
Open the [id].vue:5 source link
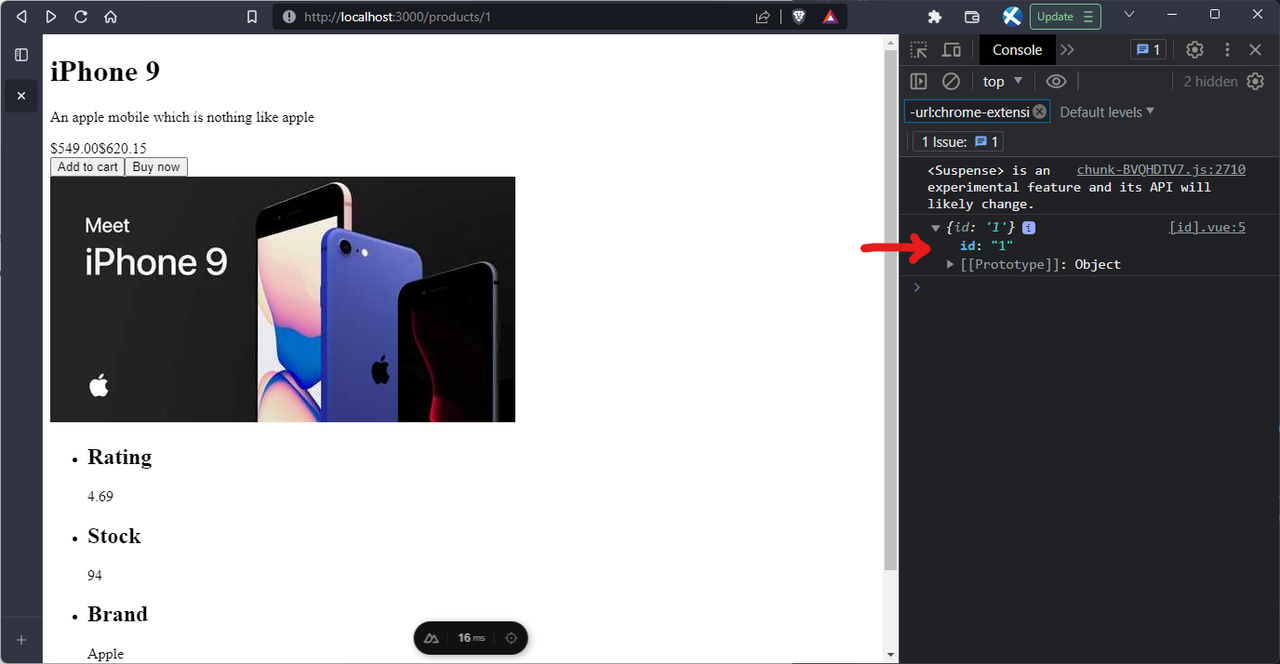click(x=1207, y=227)
